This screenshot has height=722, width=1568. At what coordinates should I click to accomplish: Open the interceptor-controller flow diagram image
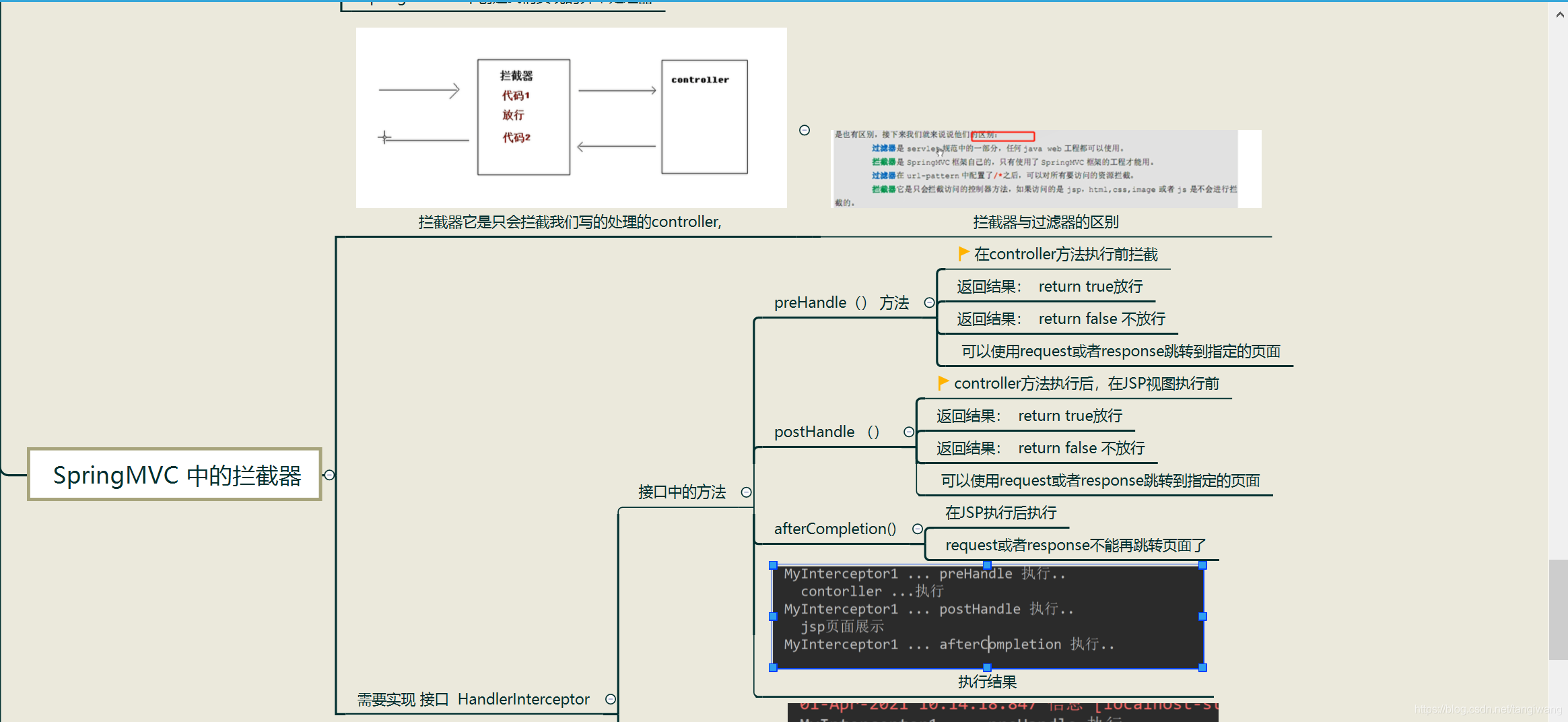pos(571,118)
